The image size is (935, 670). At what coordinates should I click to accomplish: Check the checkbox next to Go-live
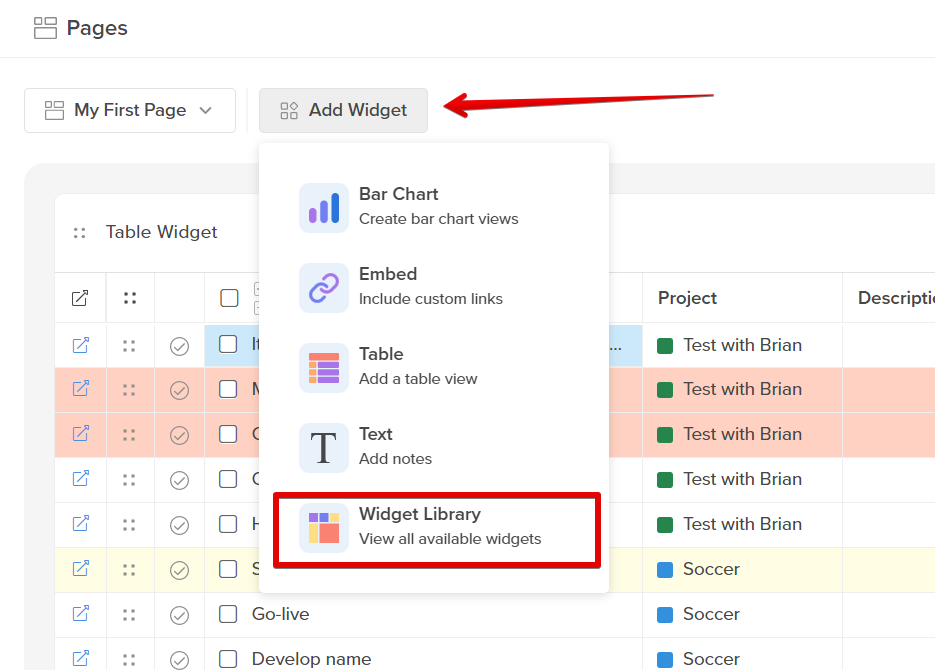(x=227, y=614)
